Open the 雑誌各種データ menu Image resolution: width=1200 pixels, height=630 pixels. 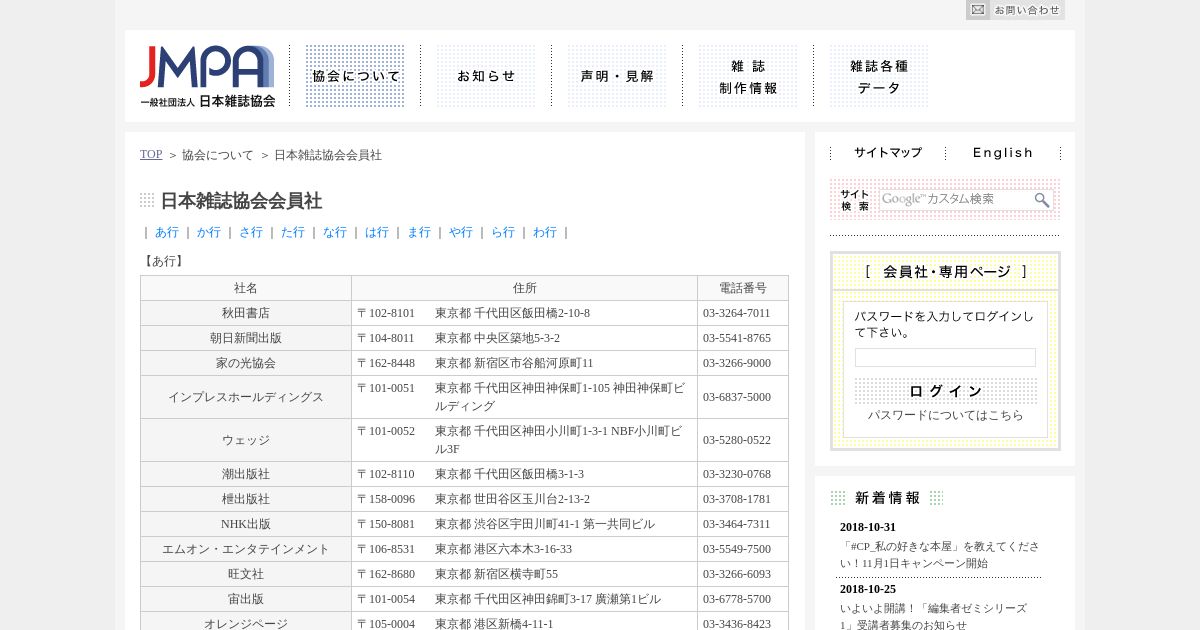click(x=879, y=76)
